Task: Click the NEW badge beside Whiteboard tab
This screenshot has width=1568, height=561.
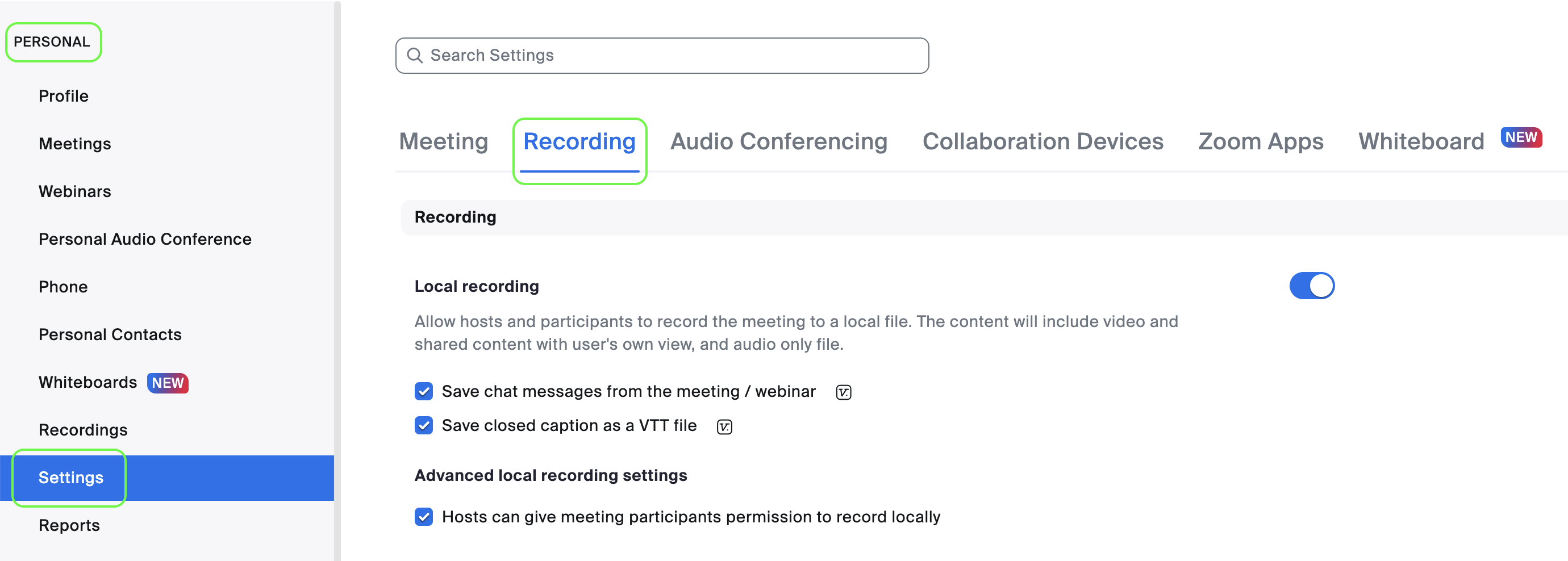Action: pyautogui.click(x=1521, y=137)
